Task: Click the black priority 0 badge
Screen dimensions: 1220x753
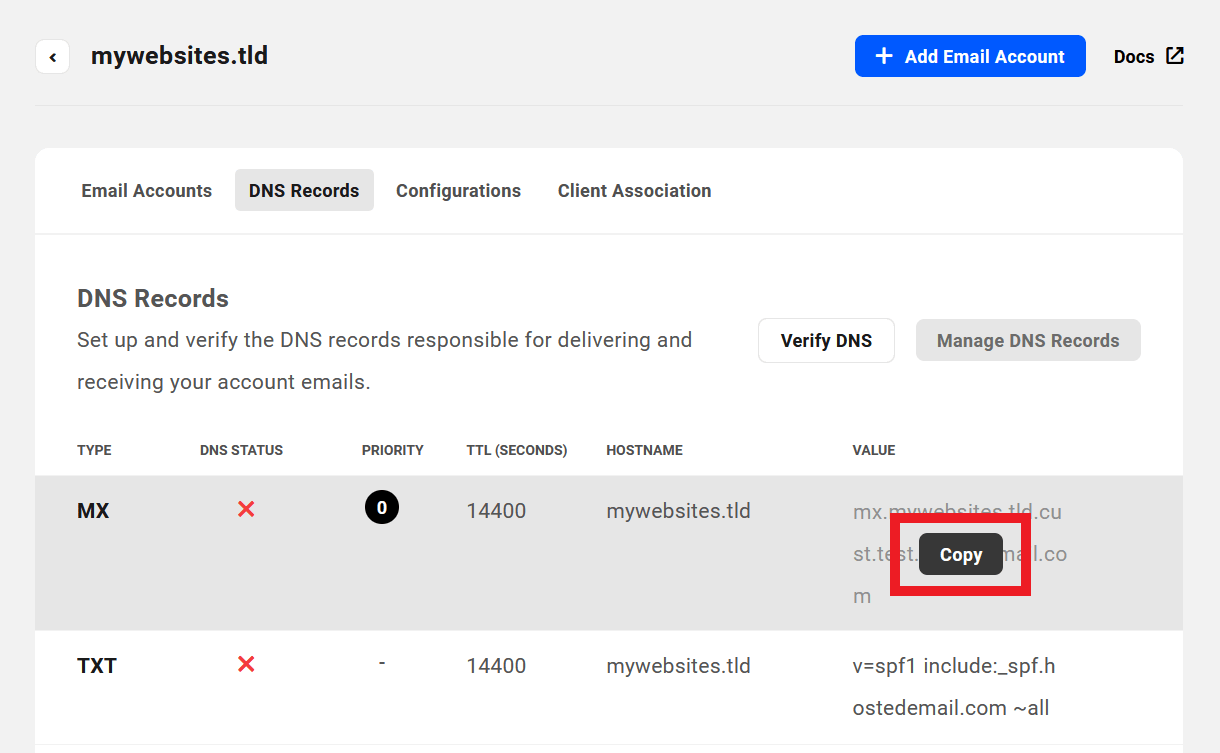Action: (x=382, y=507)
